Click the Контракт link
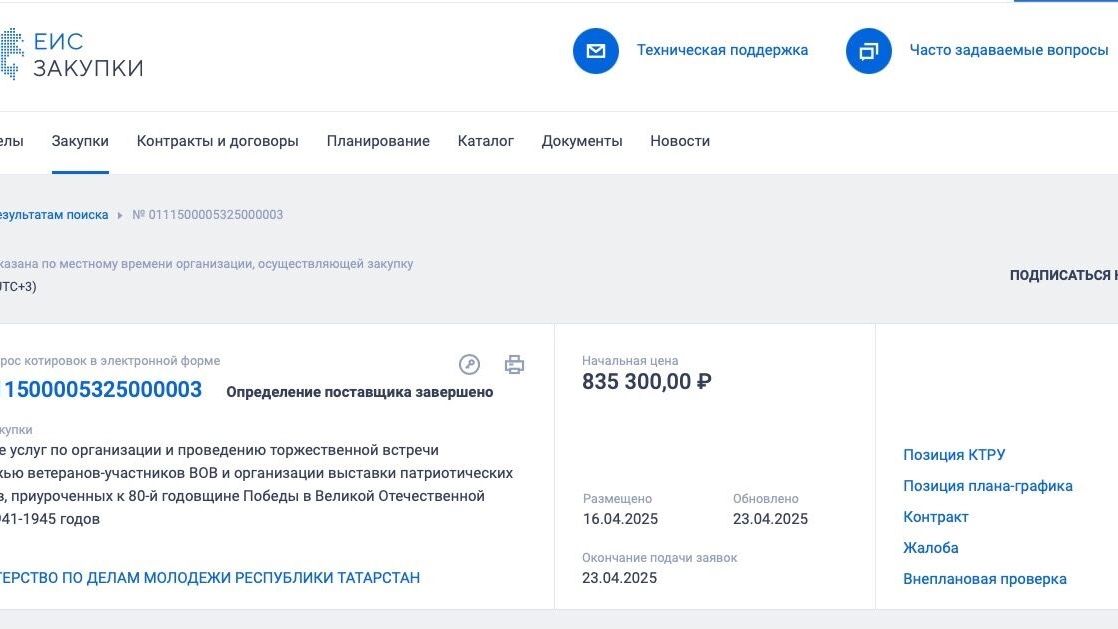 point(935,517)
